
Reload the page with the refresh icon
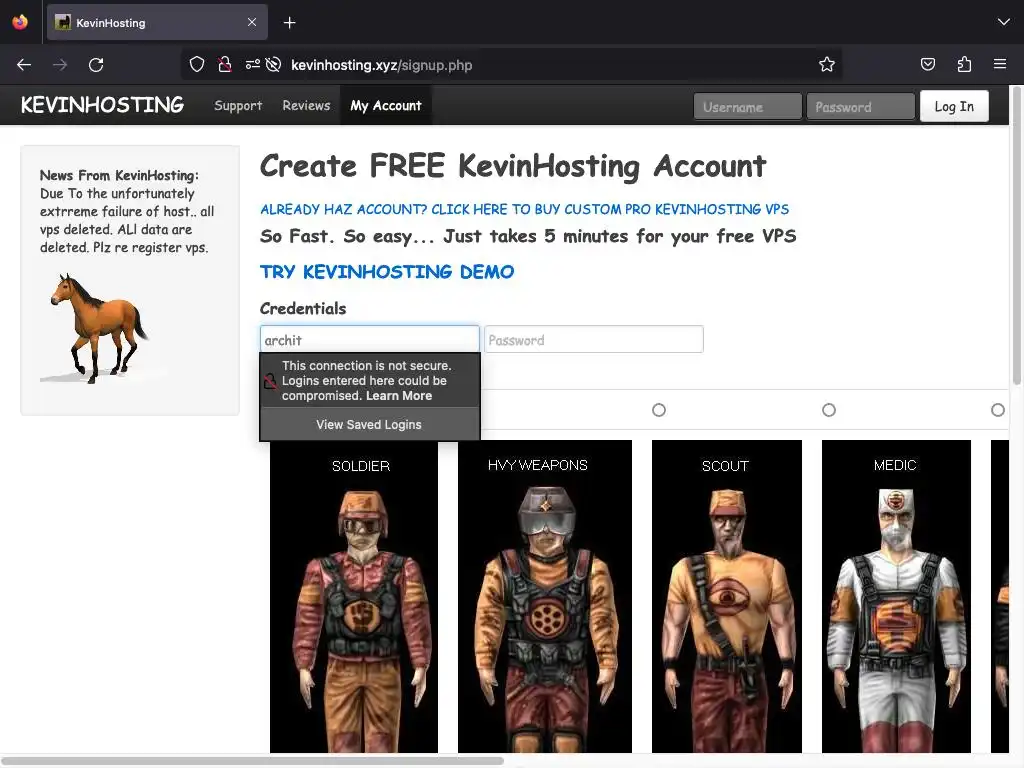[x=96, y=65]
